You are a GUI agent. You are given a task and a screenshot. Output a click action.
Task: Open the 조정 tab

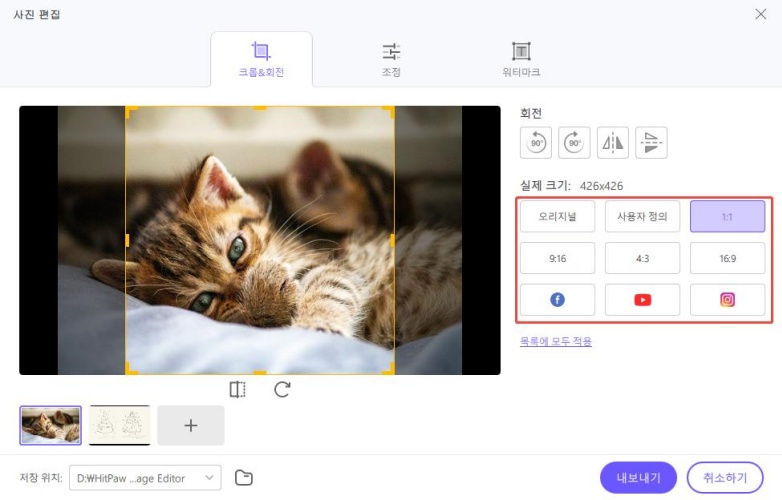pos(391,59)
